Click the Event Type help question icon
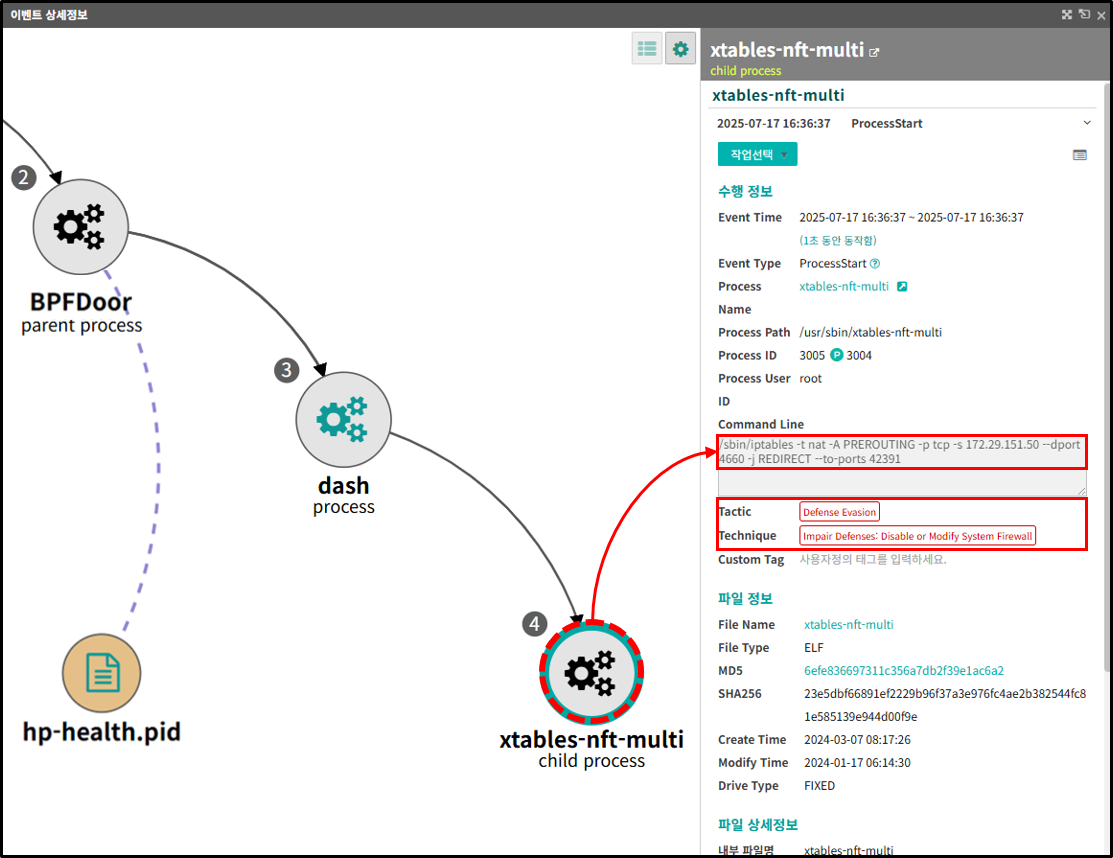Image resolution: width=1113 pixels, height=858 pixels. click(875, 263)
